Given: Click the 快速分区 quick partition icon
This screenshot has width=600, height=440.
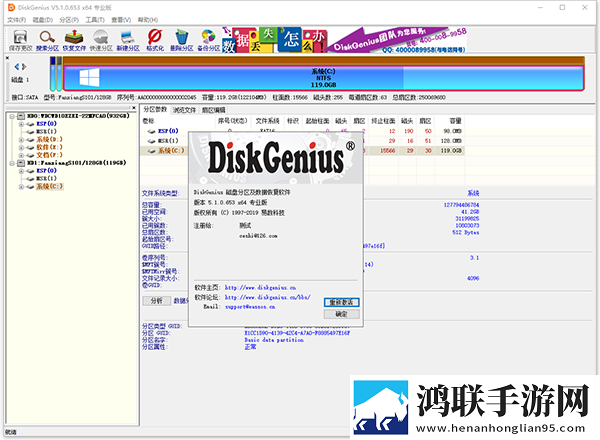Looking at the screenshot, I should pyautogui.click(x=101, y=40).
